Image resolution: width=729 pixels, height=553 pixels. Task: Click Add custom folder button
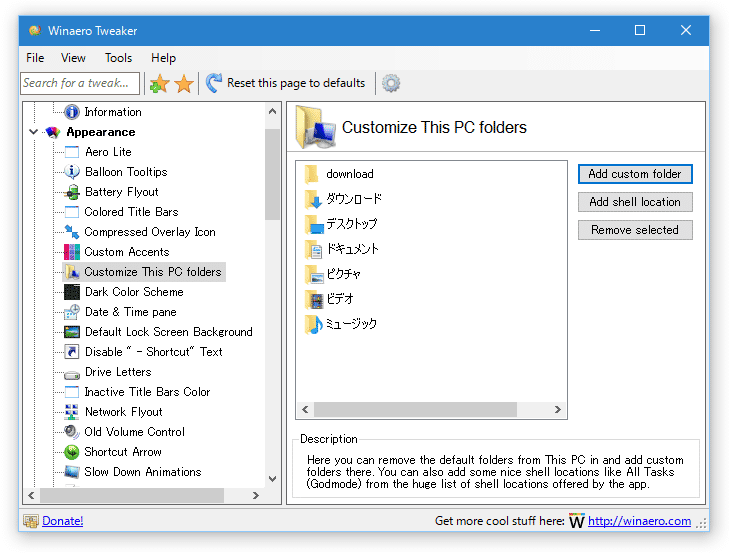(635, 174)
